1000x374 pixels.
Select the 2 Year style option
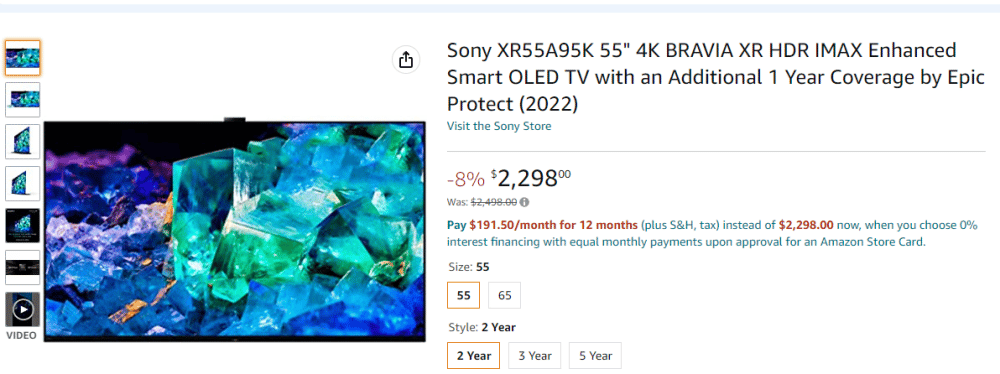tap(473, 355)
